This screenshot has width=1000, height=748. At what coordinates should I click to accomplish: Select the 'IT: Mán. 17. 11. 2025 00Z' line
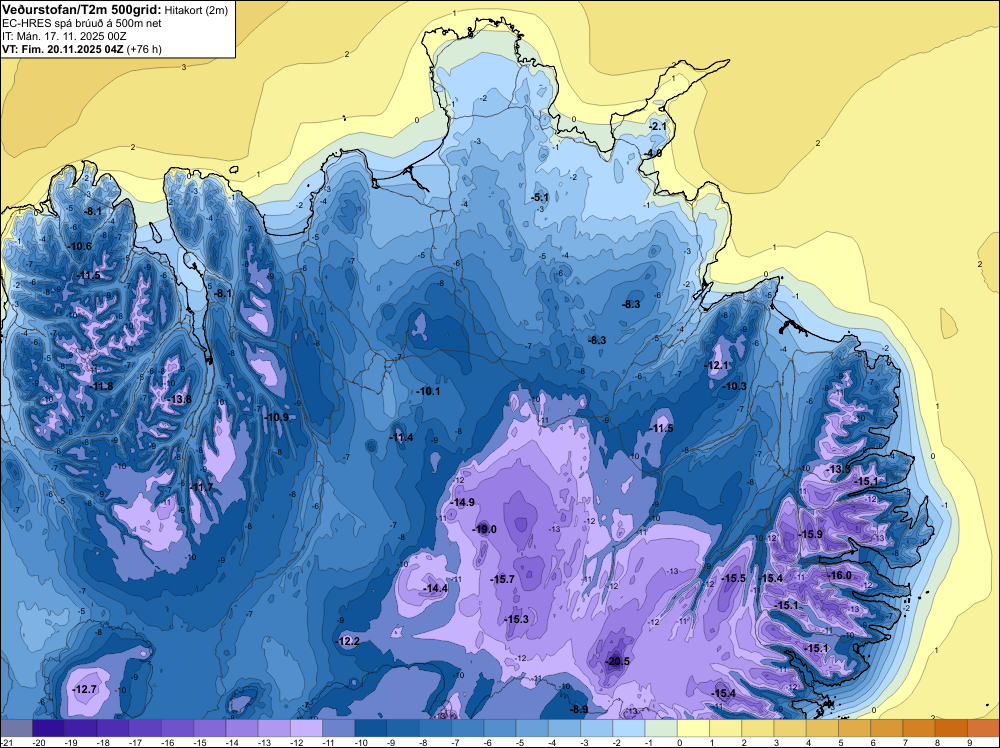click(x=64, y=36)
